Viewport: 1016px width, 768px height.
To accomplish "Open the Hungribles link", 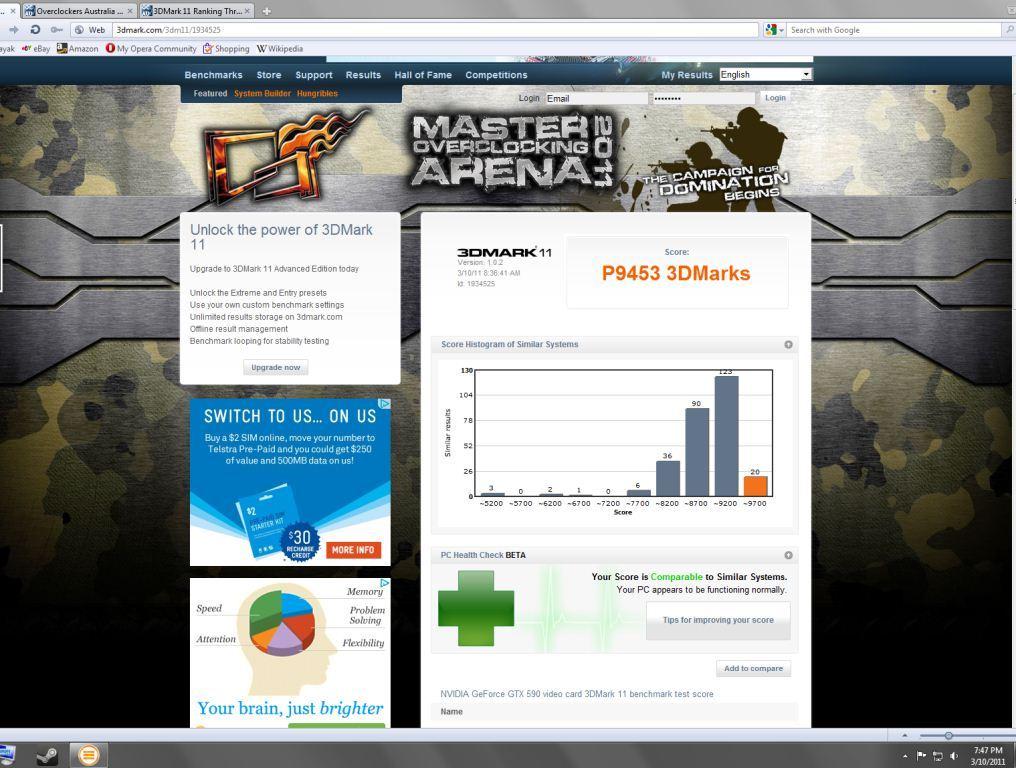I will [318, 93].
